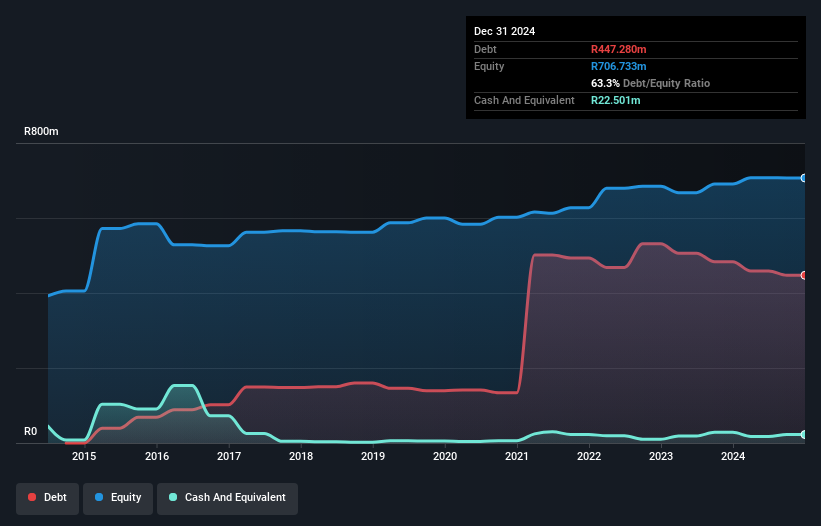
Task: Select the red Debt endpoint marker
Action: [804, 275]
